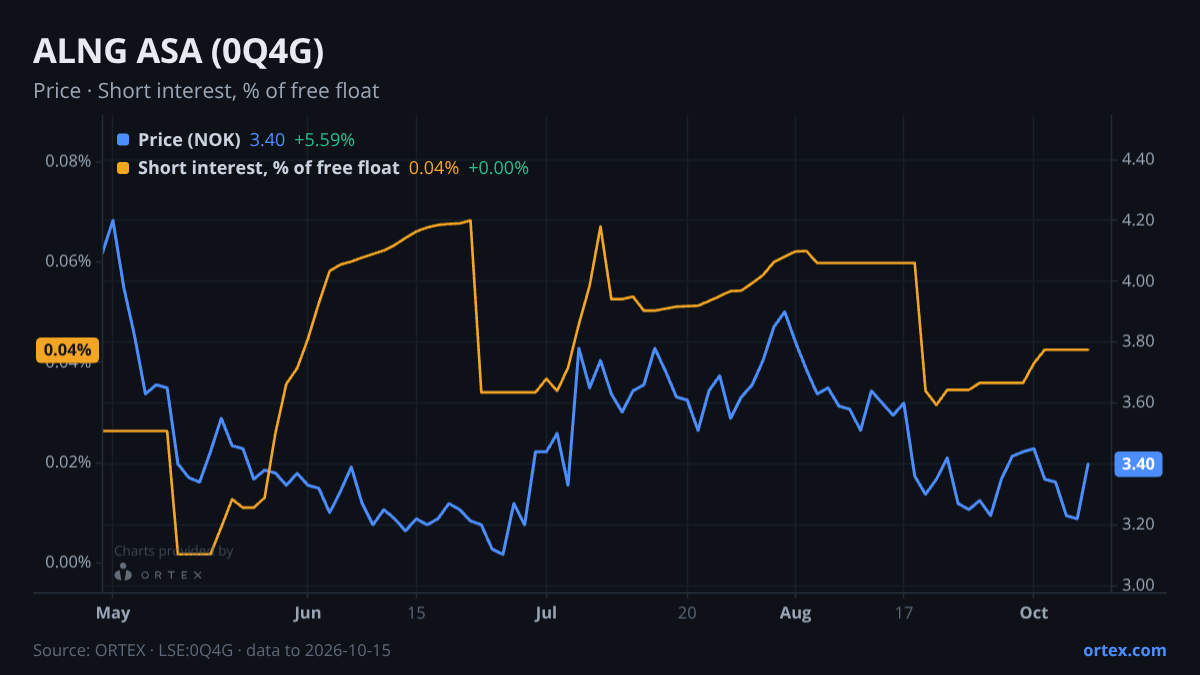The width and height of the screenshot is (1200, 675).
Task: Click the 3.60 right axis label
Action: (x=1139, y=403)
